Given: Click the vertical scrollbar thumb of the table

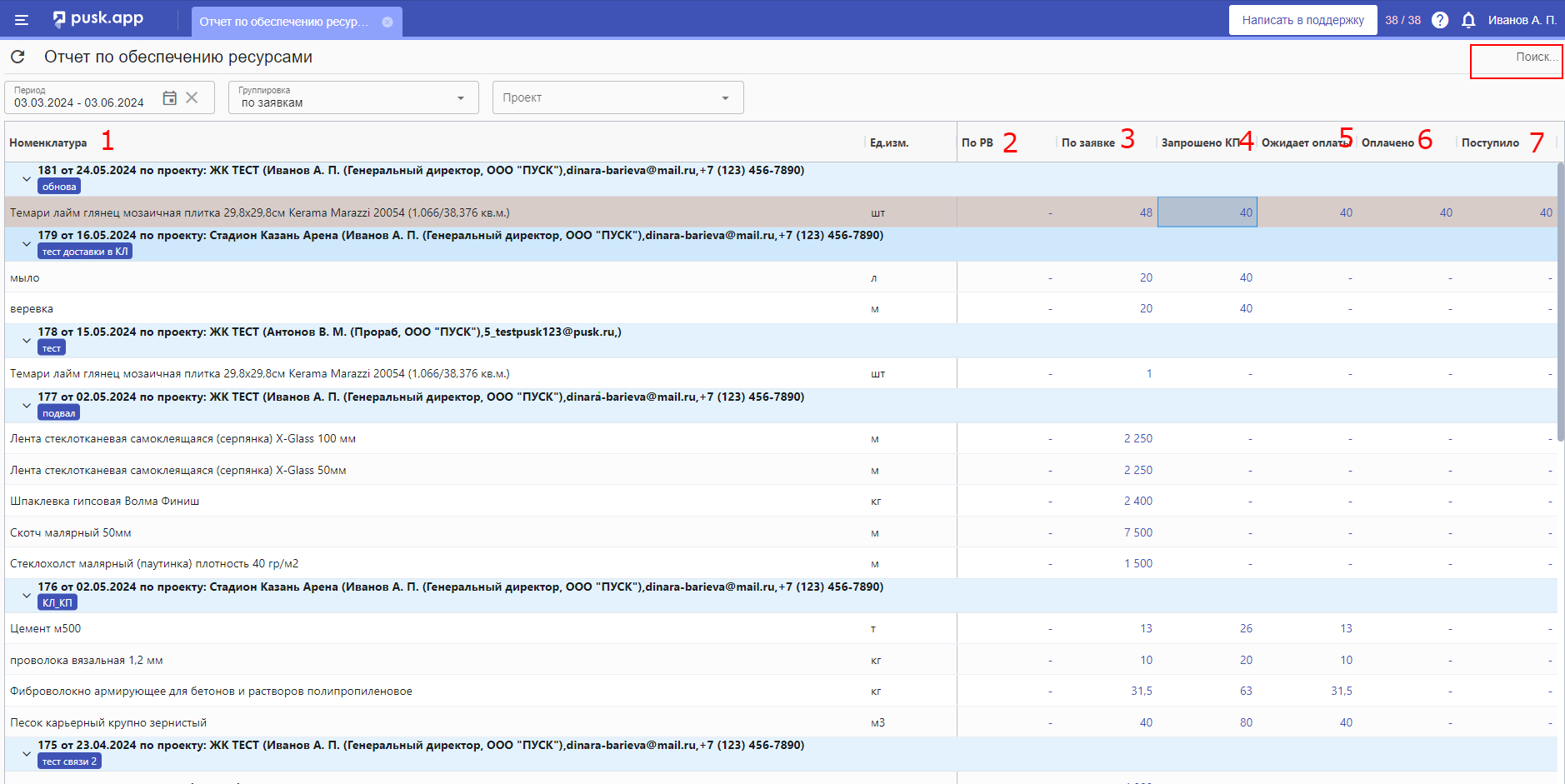Looking at the screenshot, I should 1561,302.
